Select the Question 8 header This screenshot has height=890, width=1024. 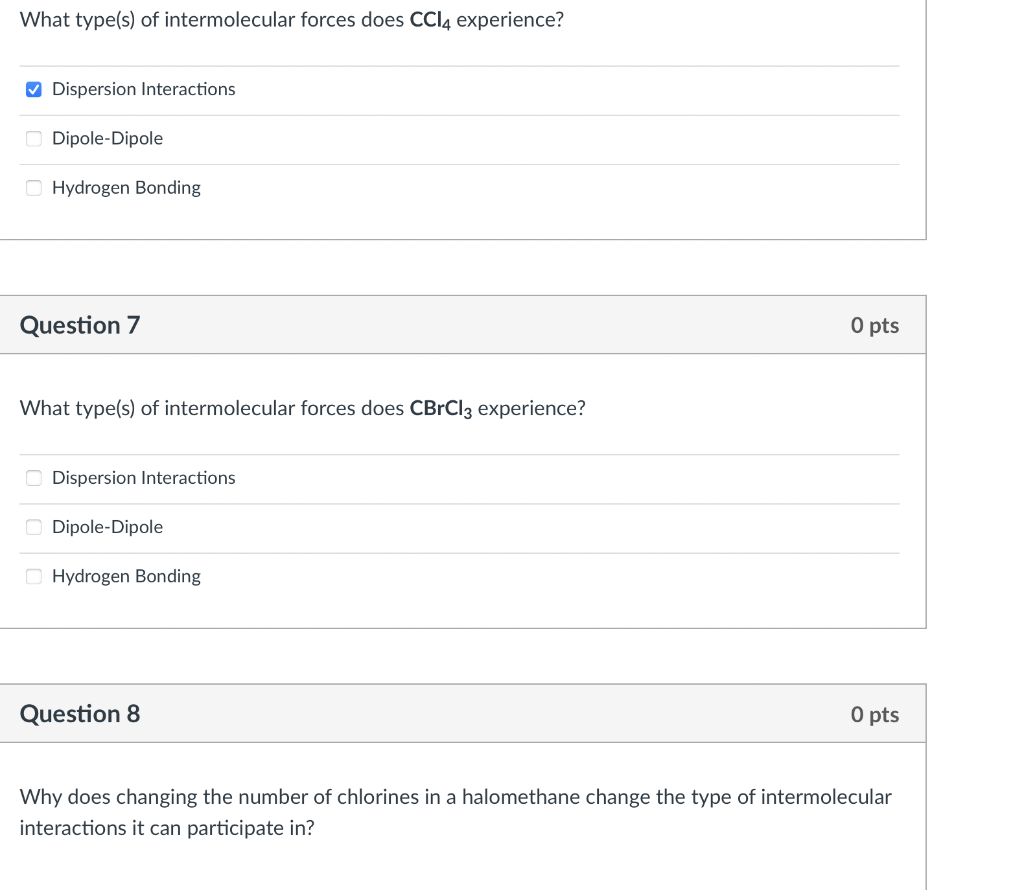pos(79,713)
